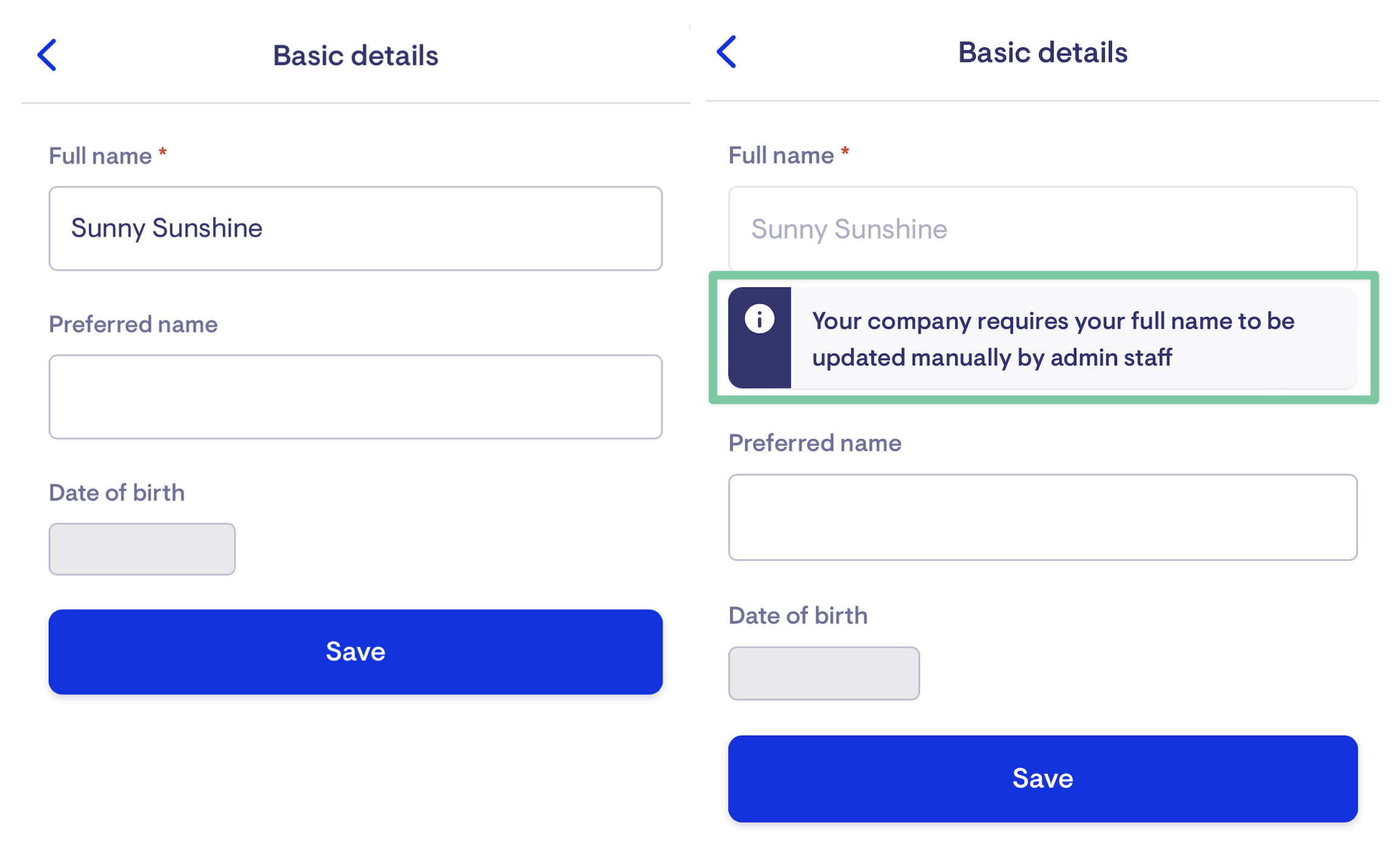Click the back arrow on the editable-name screen
Screen dimensions: 1400x854
point(47,55)
